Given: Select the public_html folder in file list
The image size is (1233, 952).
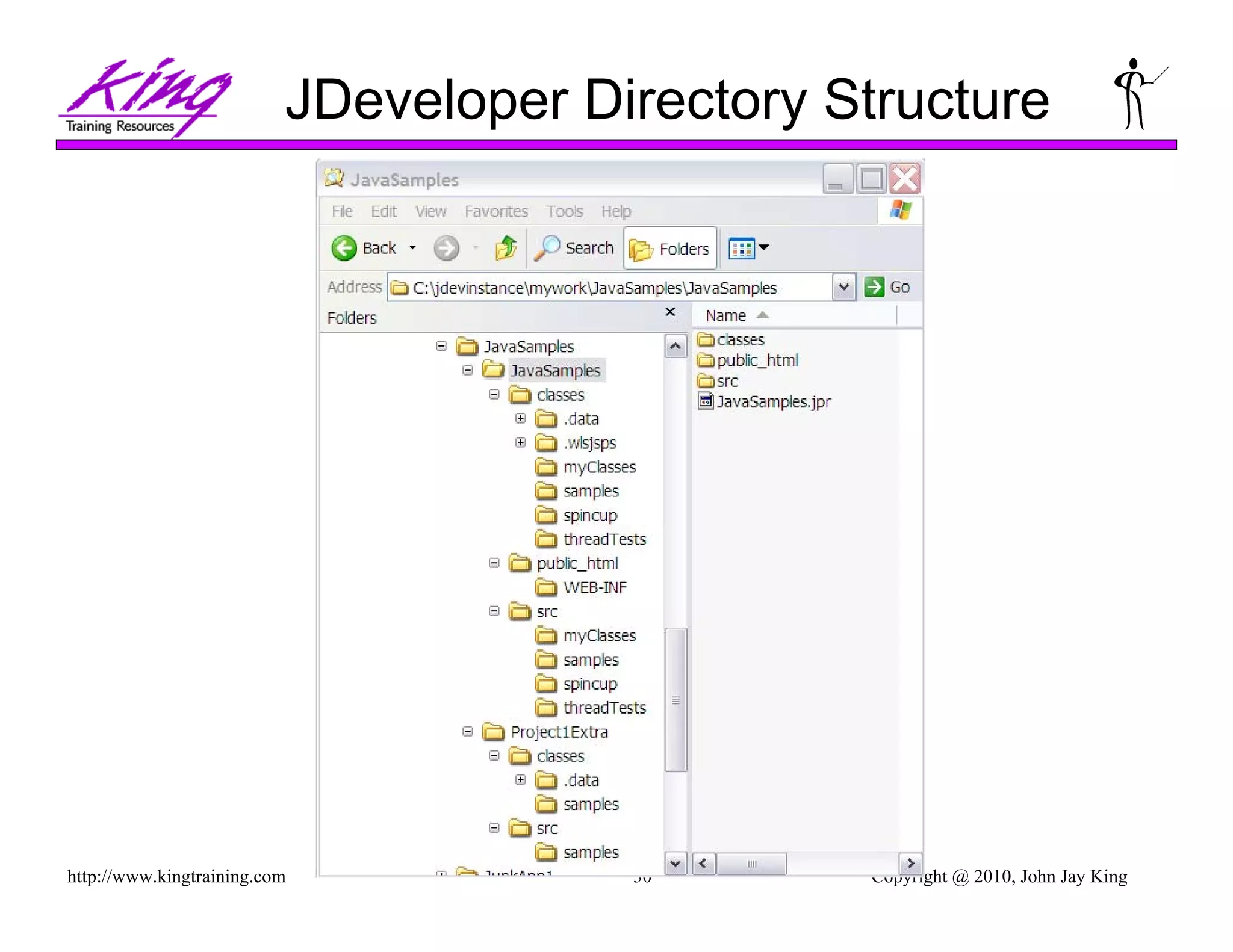Looking at the screenshot, I should coord(747,360).
